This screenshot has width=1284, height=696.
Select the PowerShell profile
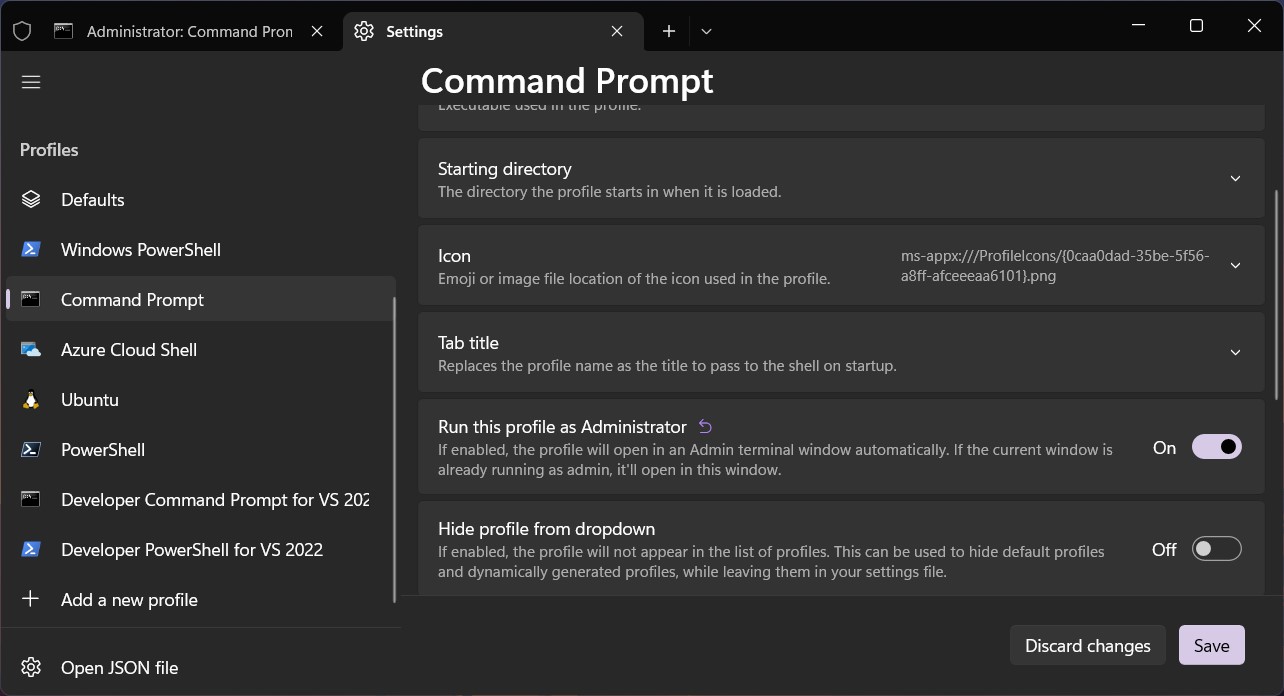200,450
